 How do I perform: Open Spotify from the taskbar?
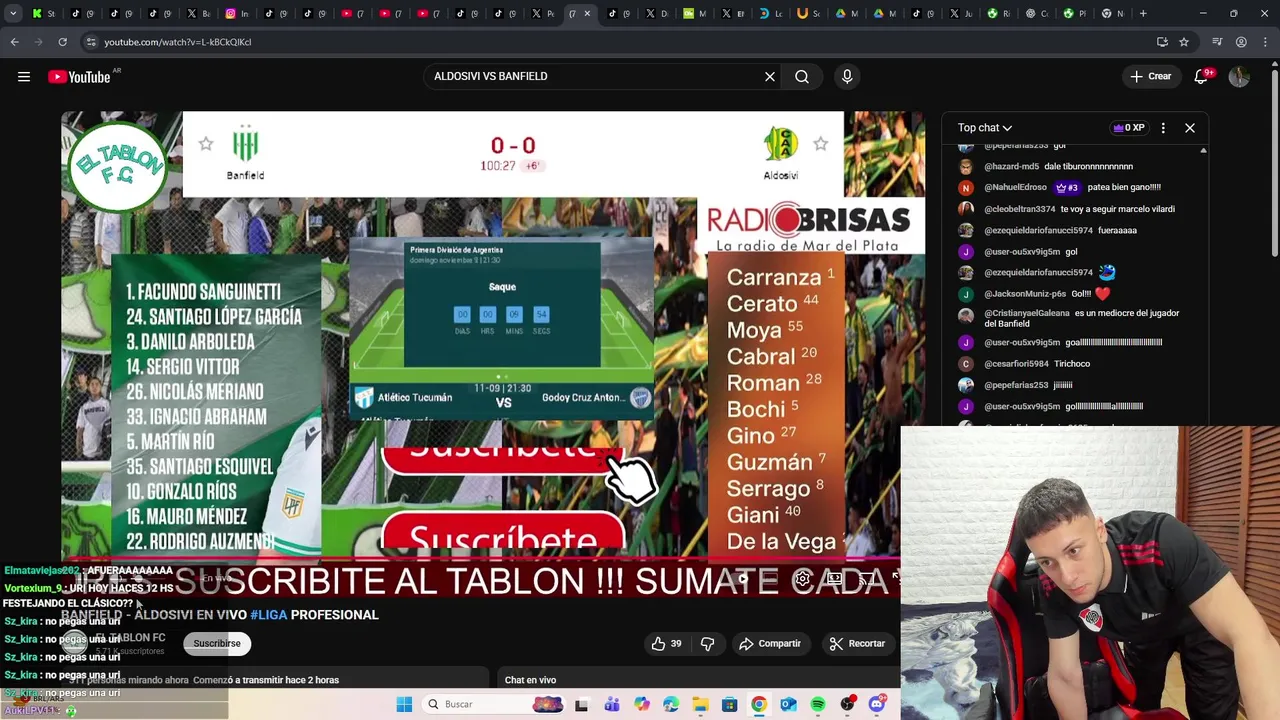coord(818,704)
